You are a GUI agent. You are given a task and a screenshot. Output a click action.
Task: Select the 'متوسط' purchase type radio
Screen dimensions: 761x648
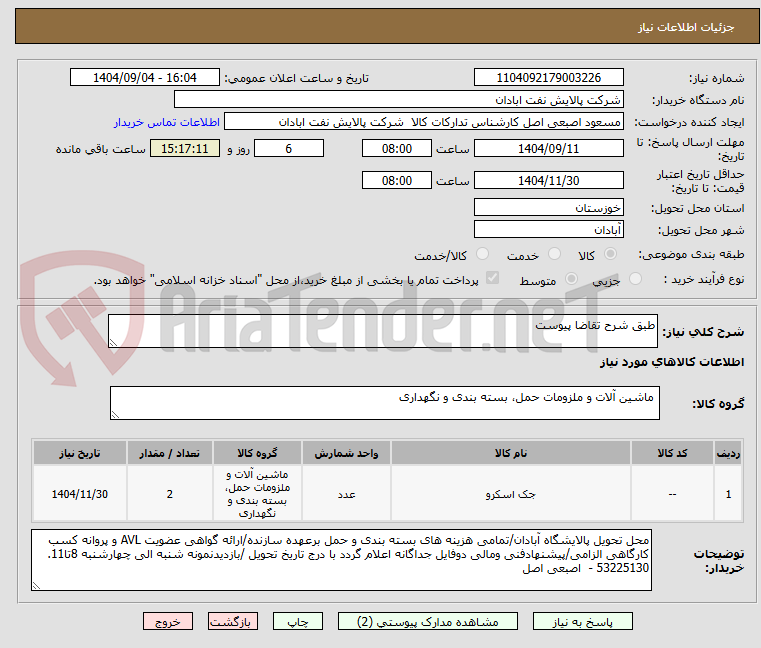[572, 279]
